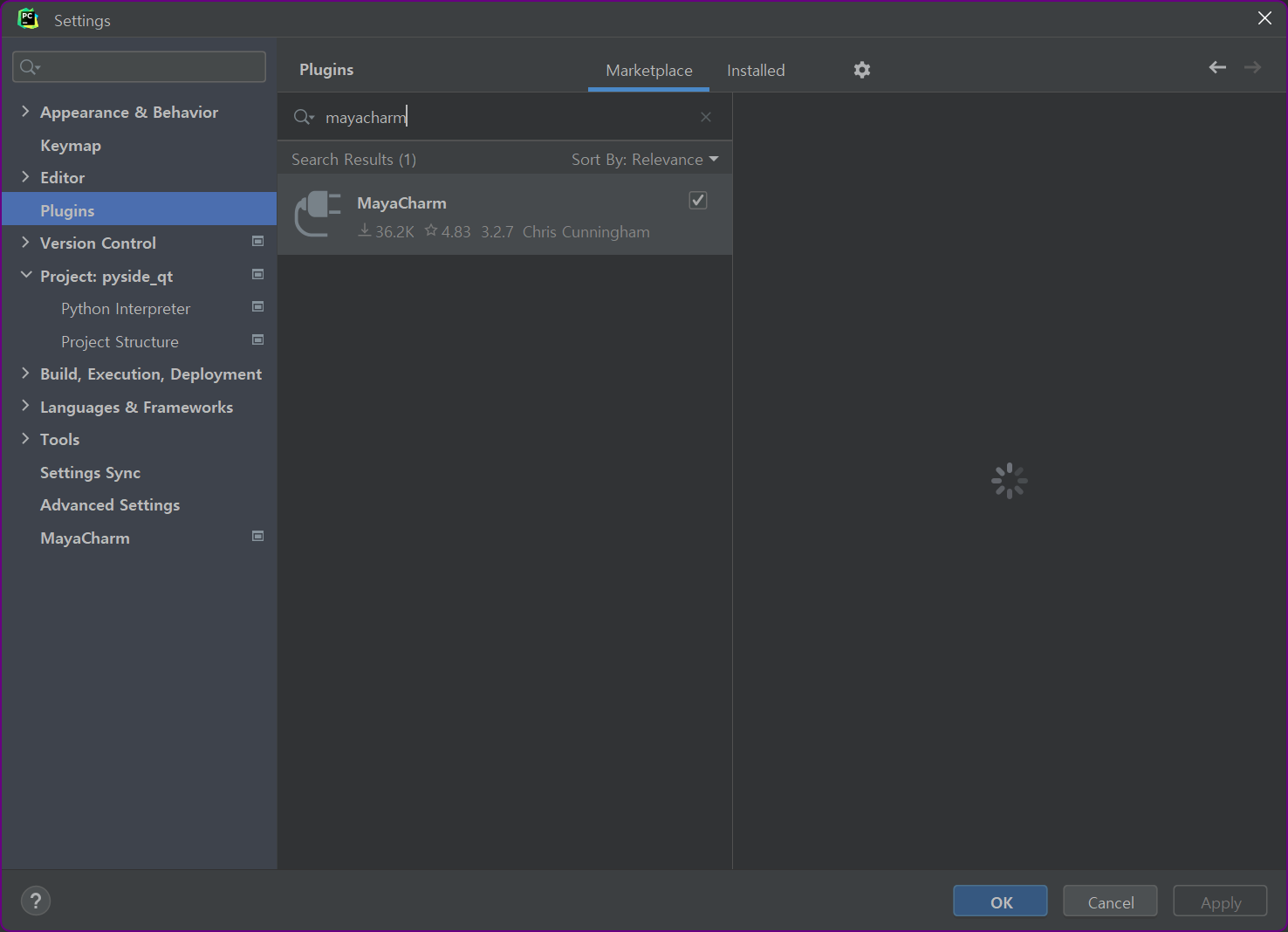Expand the Tools section
Viewport: 1288px width, 932px height.
(x=25, y=439)
